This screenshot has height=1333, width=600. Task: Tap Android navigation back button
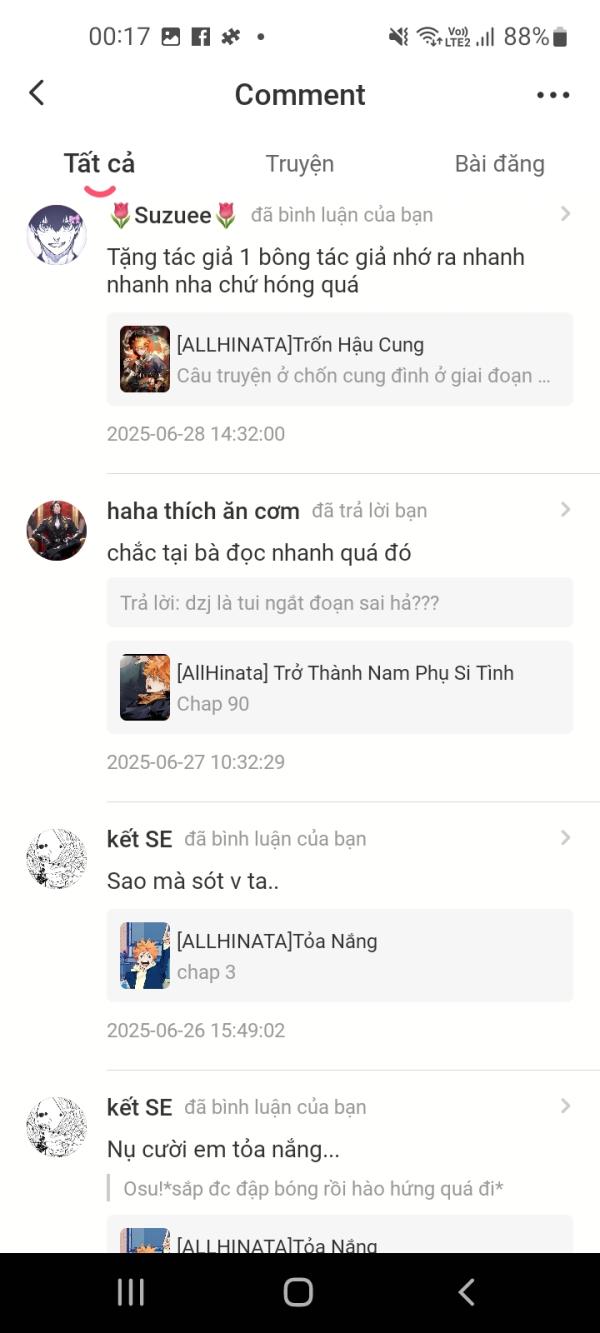pos(466,1292)
